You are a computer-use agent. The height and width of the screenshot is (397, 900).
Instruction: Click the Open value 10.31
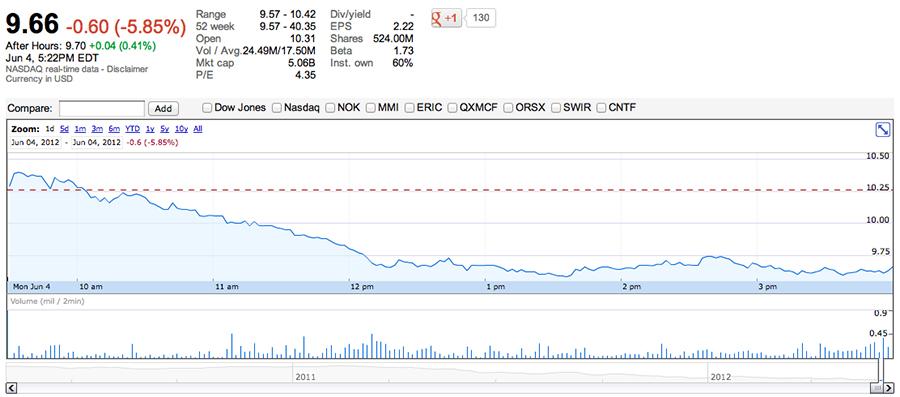(302, 38)
